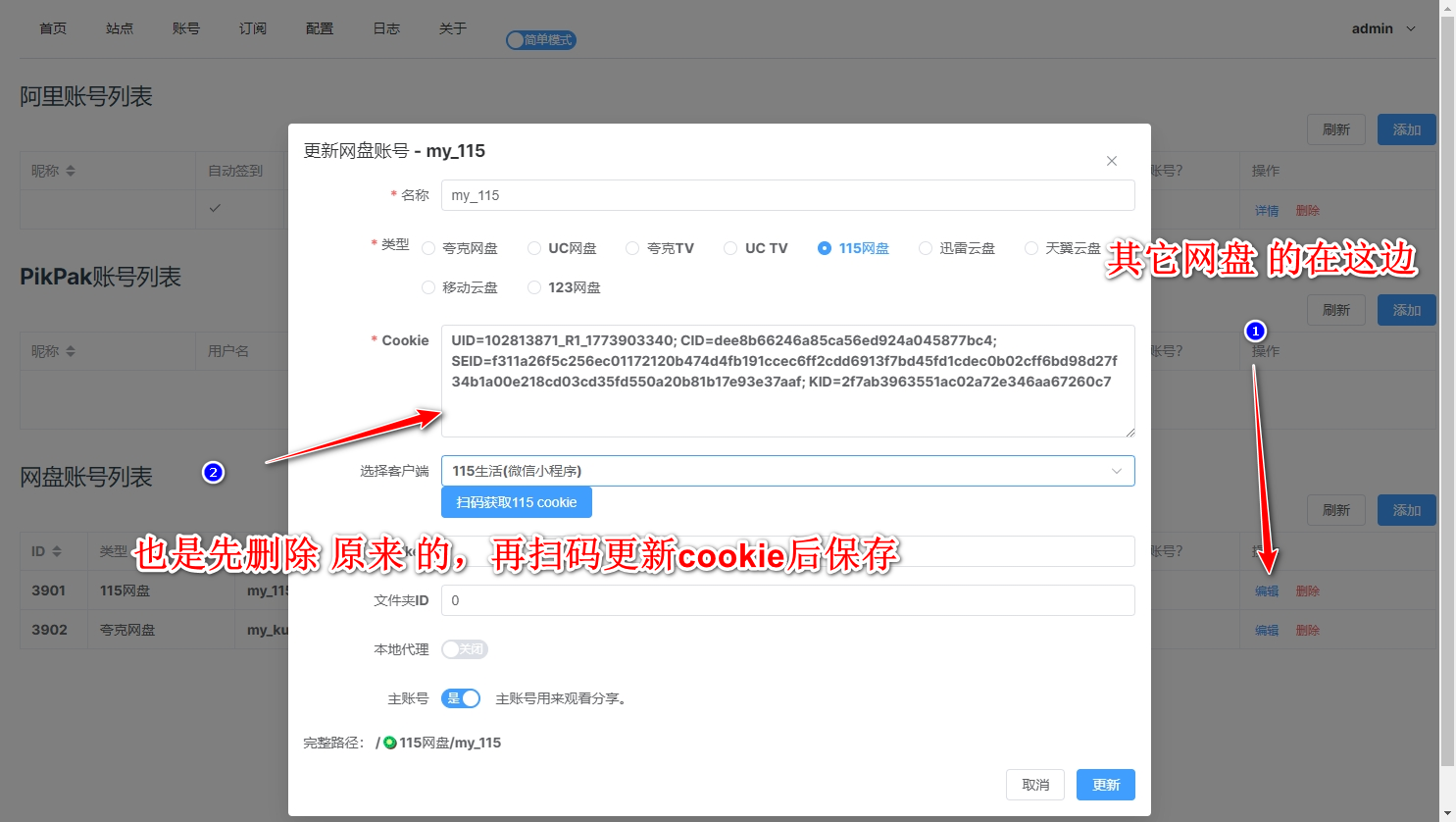Open the 站点 menu
The width and height of the screenshot is (1456, 822).
(x=120, y=28)
